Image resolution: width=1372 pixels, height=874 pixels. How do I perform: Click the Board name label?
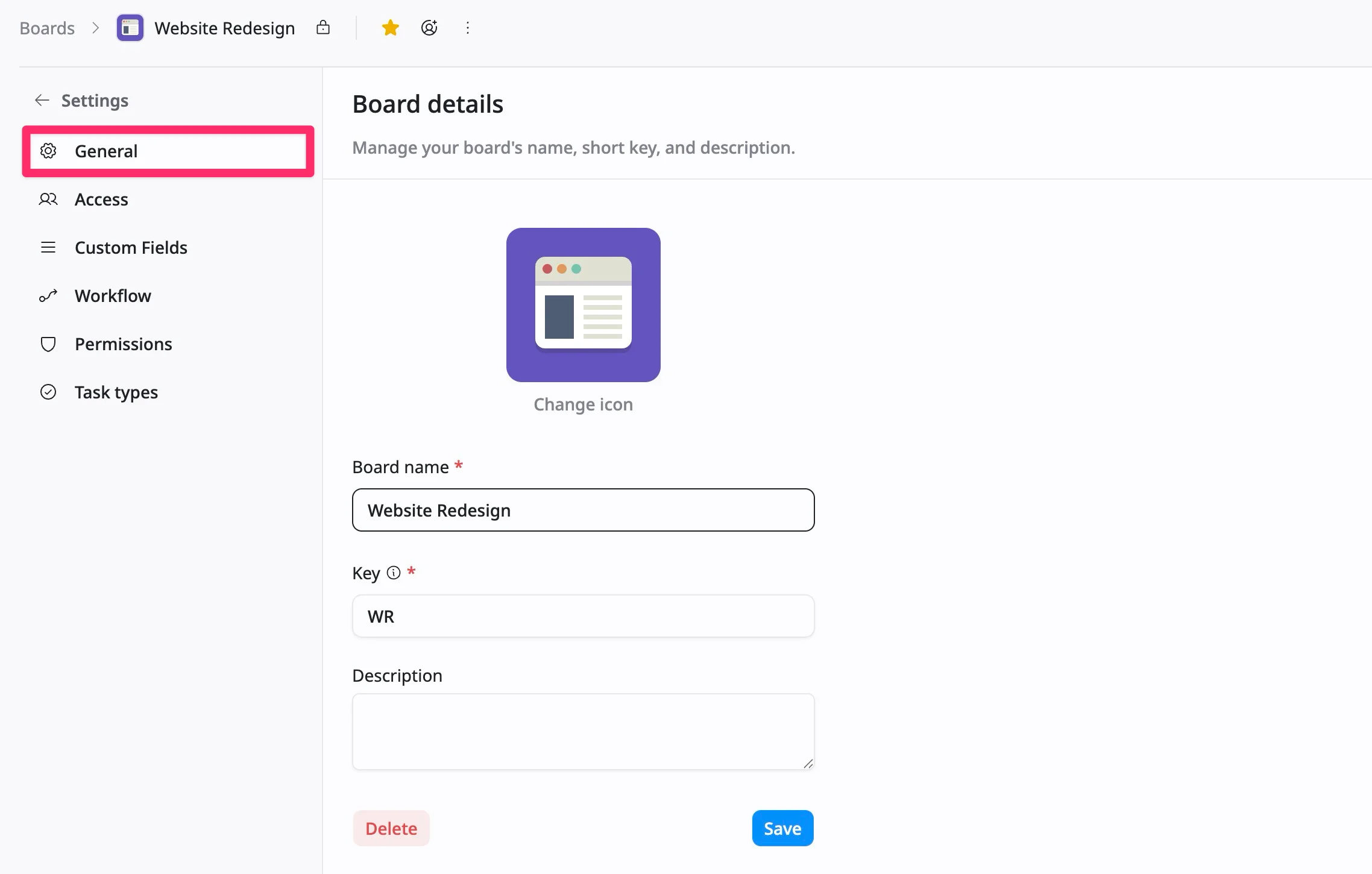click(400, 467)
